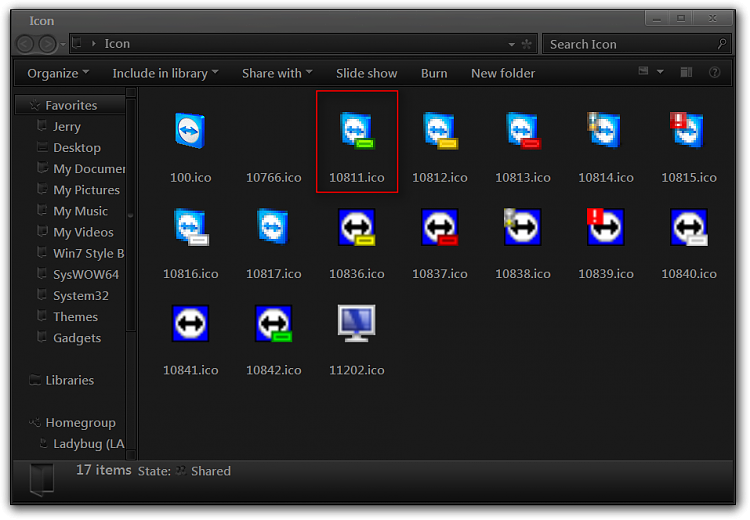Click the New folder button
Viewport: 750px width, 520px height.
coord(503,73)
